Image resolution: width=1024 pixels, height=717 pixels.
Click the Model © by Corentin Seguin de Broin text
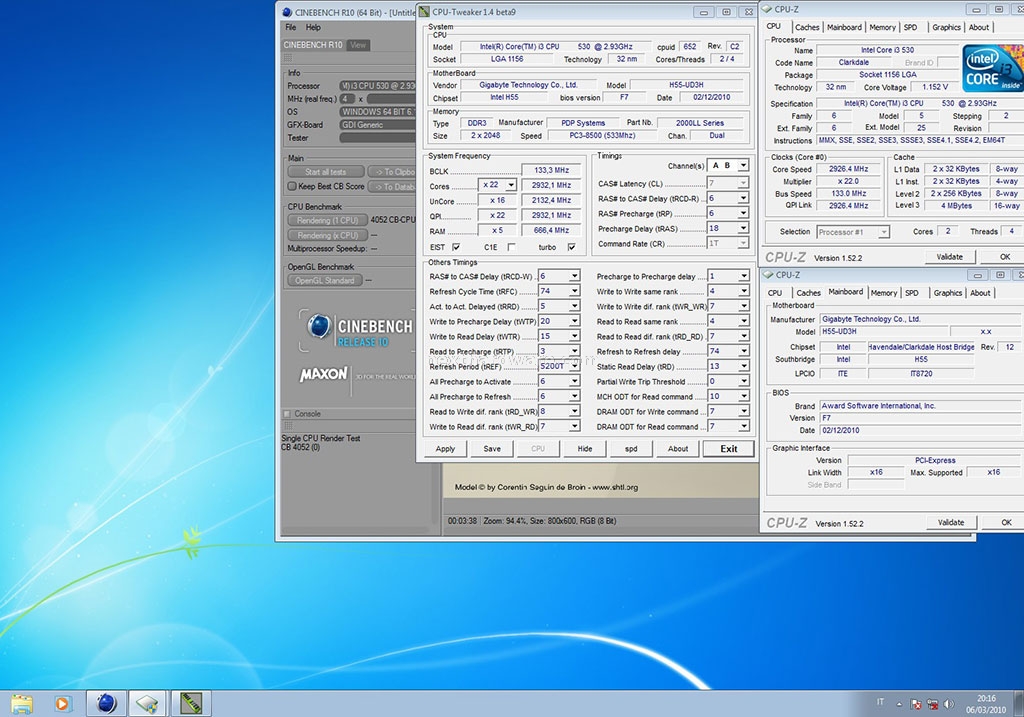click(546, 487)
